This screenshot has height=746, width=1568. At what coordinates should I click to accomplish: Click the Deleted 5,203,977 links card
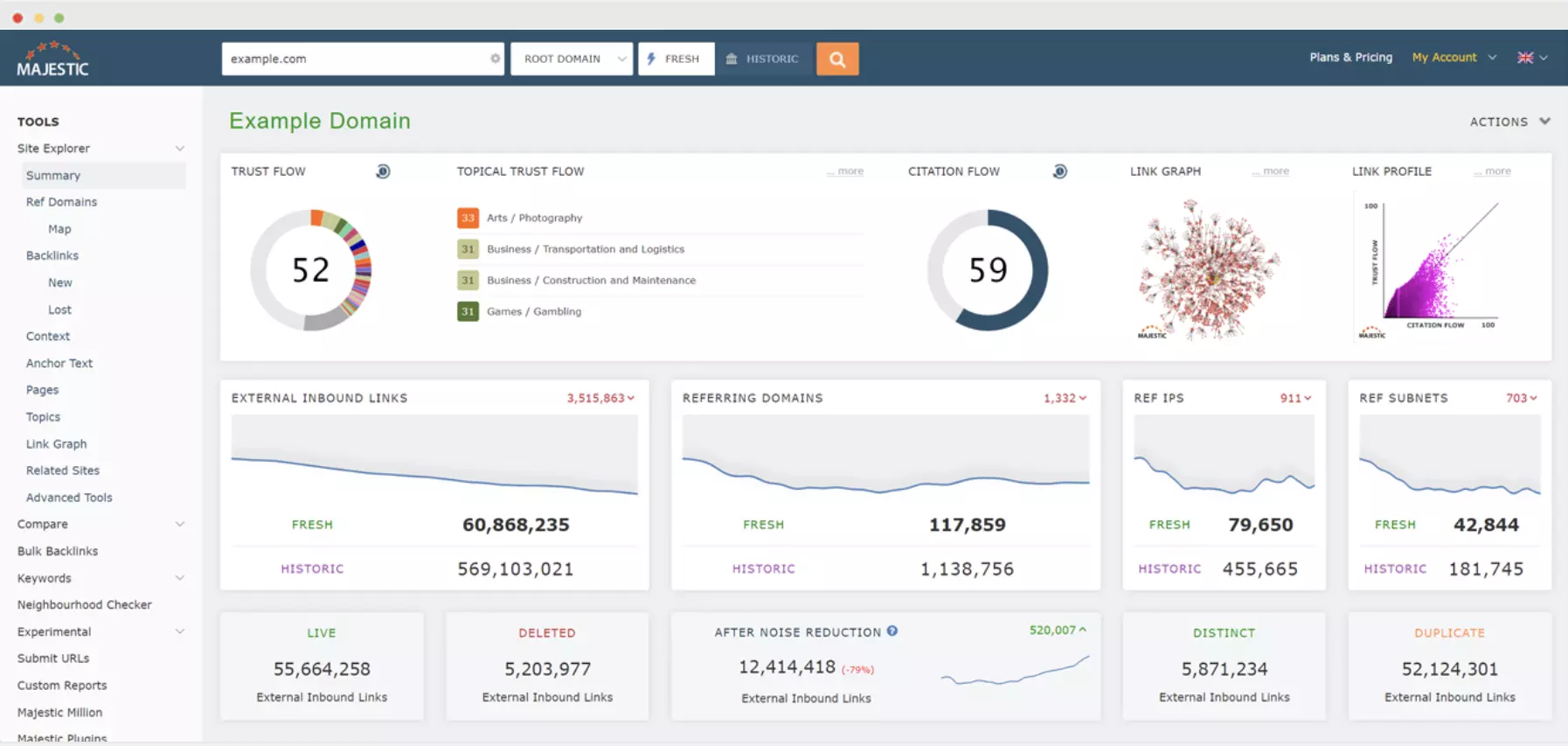547,666
